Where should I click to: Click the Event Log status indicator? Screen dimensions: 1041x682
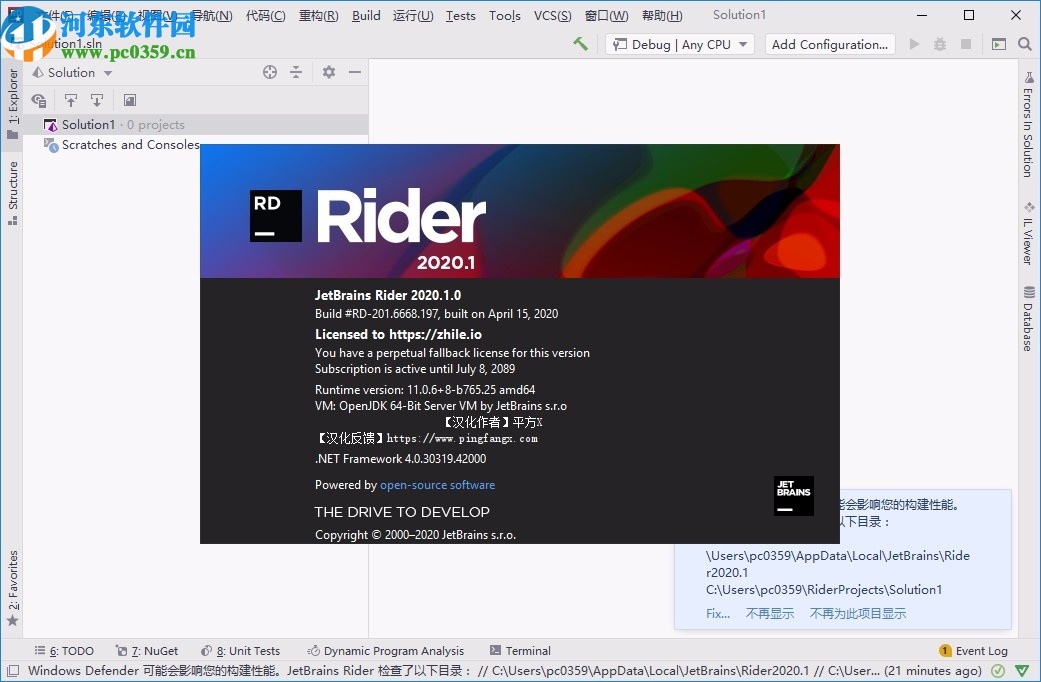click(973, 650)
